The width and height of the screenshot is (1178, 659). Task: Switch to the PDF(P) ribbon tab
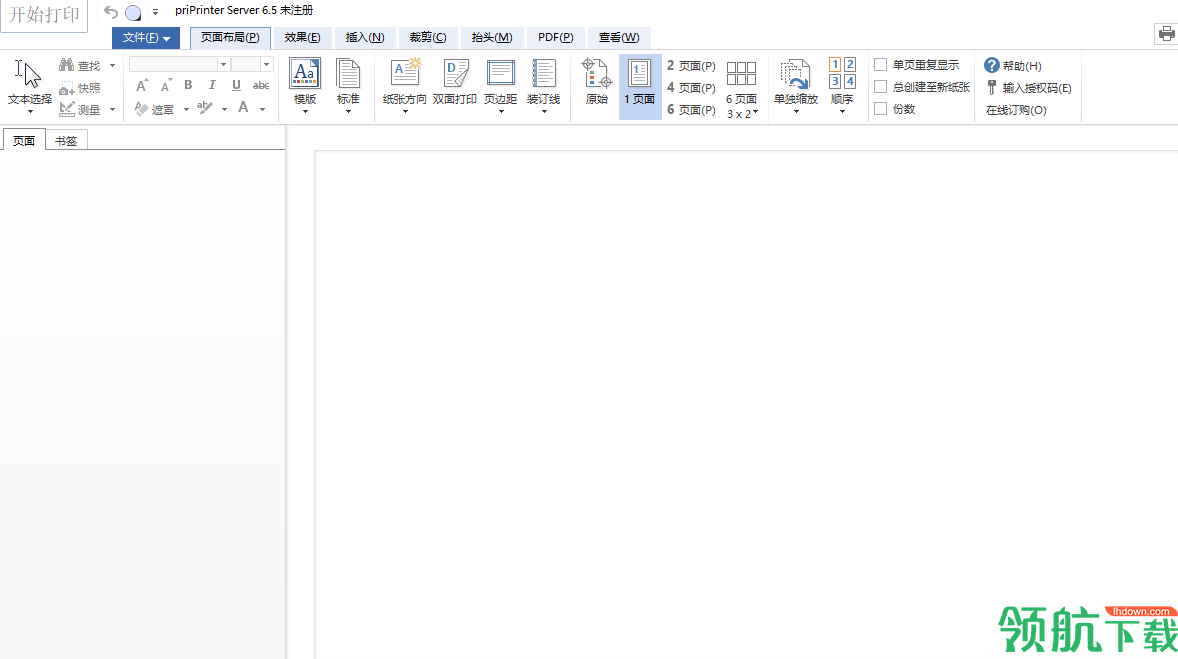click(555, 38)
